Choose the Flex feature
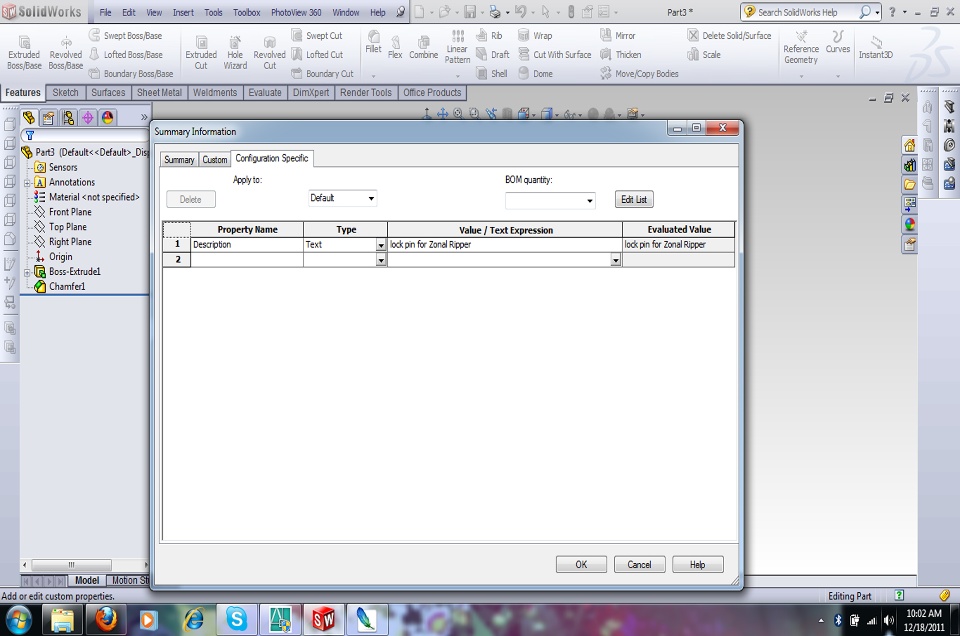960x636 pixels. tap(395, 48)
